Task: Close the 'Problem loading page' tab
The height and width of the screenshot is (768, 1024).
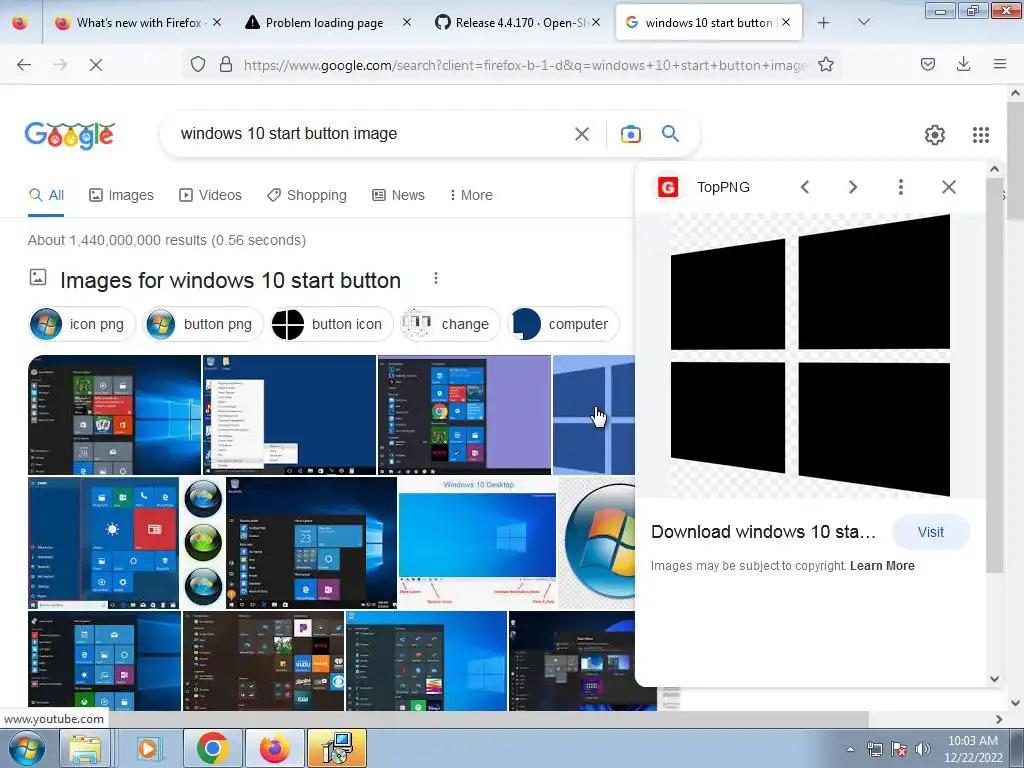Action: click(x=406, y=23)
